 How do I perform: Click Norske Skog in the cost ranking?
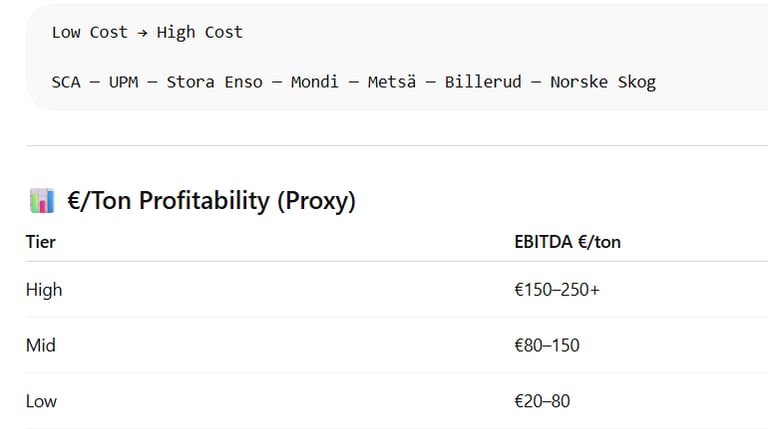coord(603,81)
